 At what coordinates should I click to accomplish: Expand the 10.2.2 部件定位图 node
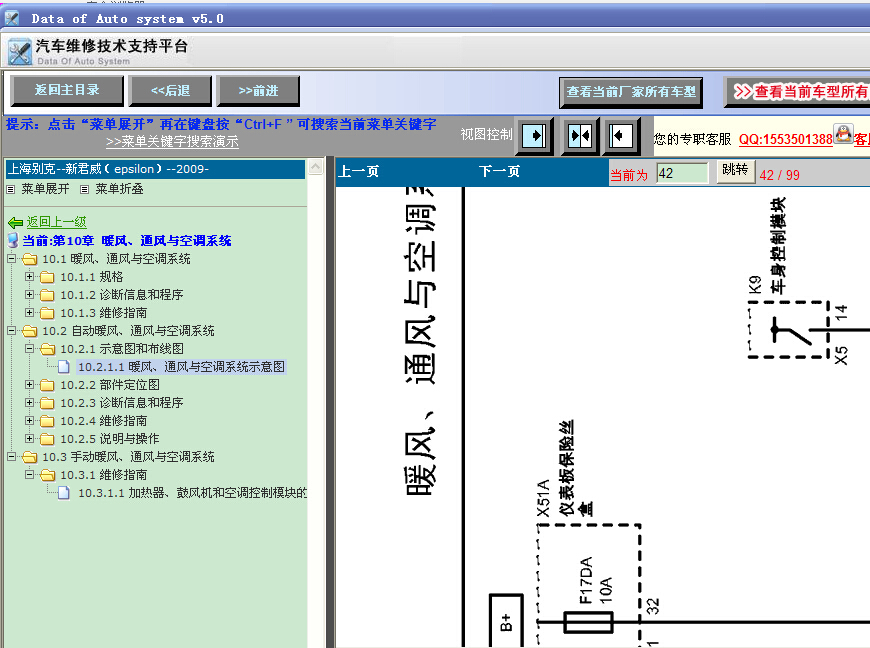tap(29, 384)
